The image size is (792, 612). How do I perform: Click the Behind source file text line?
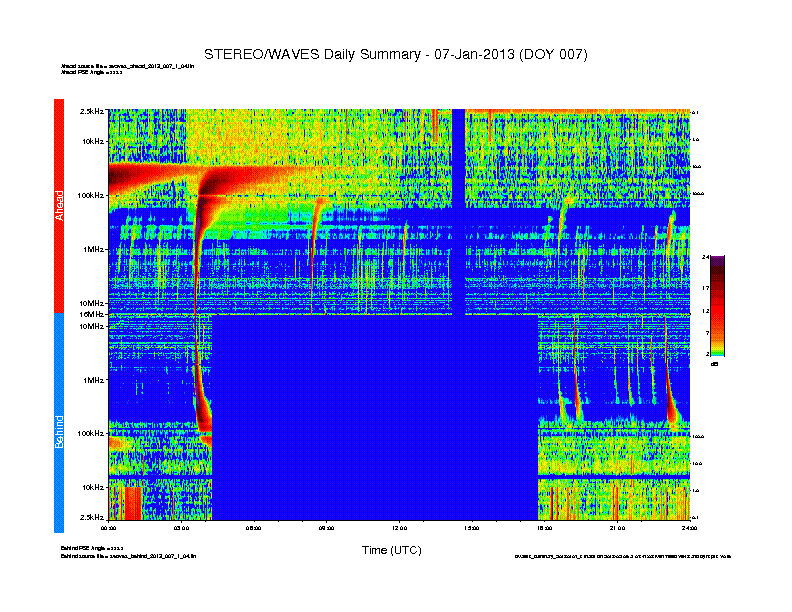coord(128,556)
